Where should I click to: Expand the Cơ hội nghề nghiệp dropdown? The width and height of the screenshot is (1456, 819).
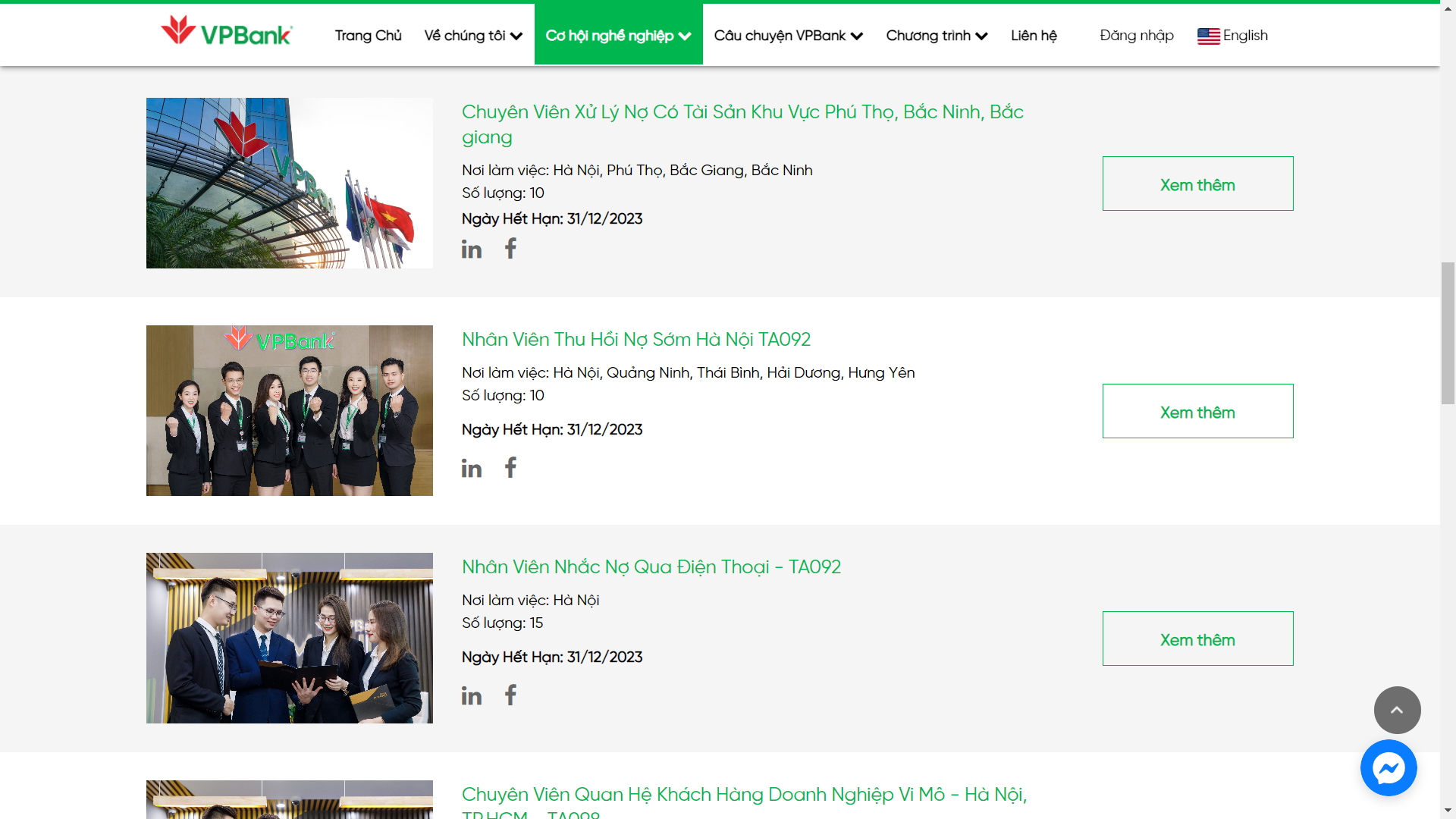click(x=619, y=36)
